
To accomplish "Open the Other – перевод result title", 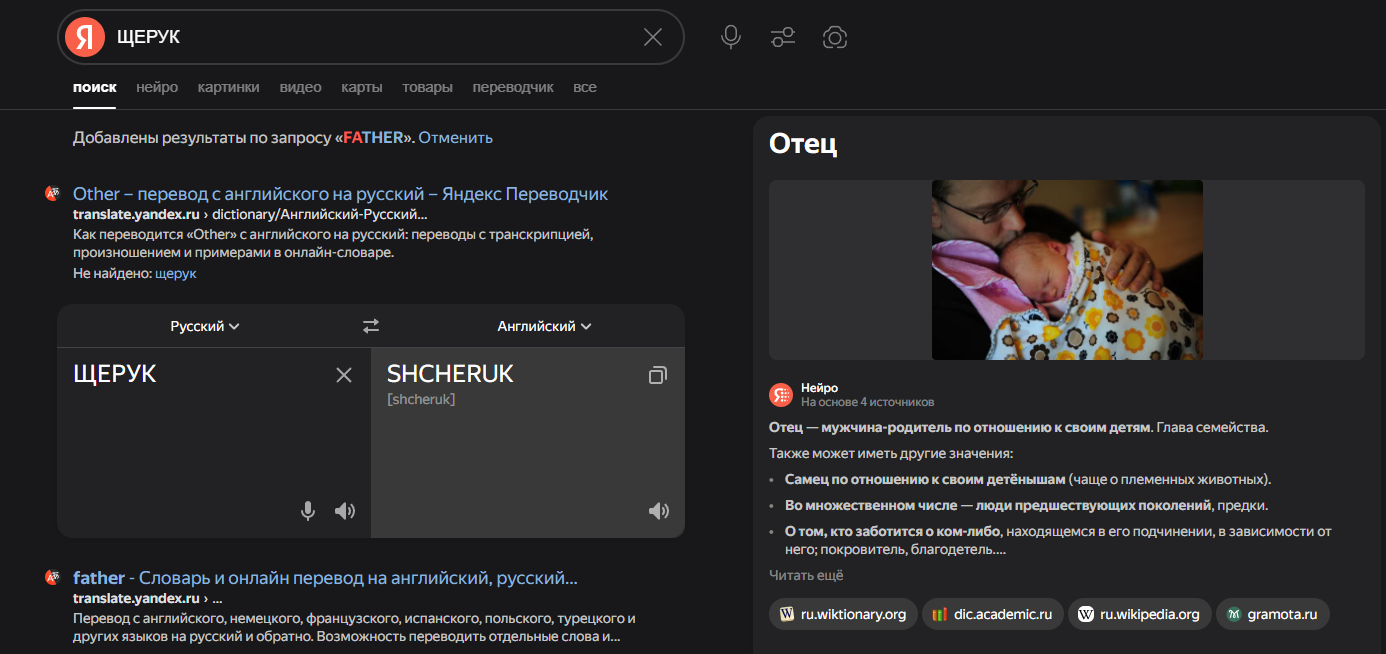I will click(x=340, y=194).
